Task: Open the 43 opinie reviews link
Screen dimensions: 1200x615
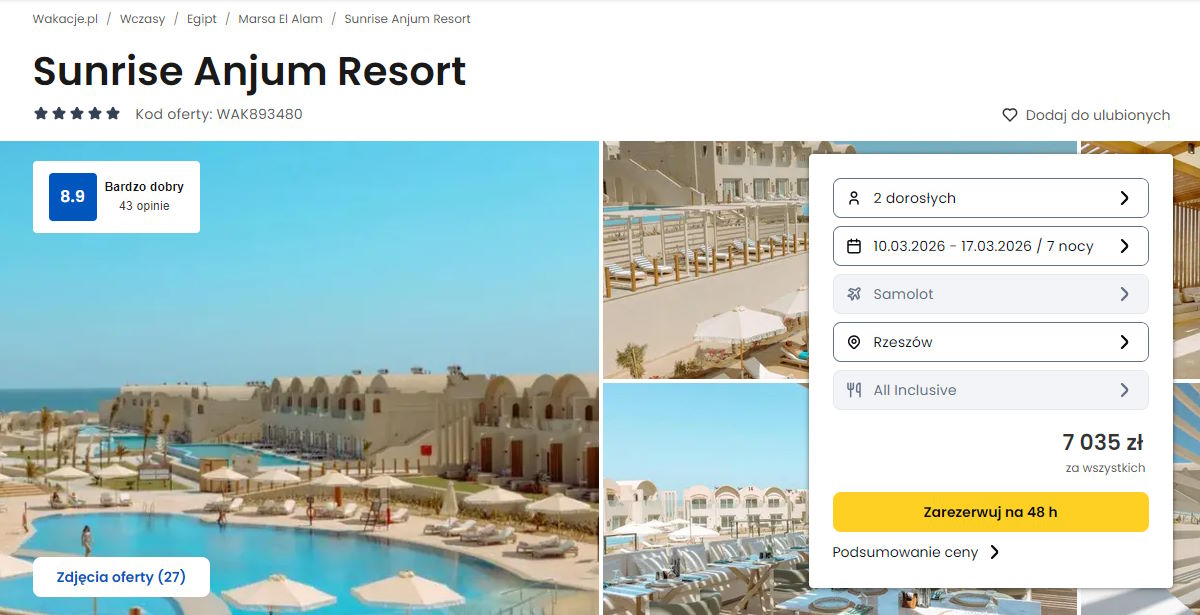Action: point(144,206)
